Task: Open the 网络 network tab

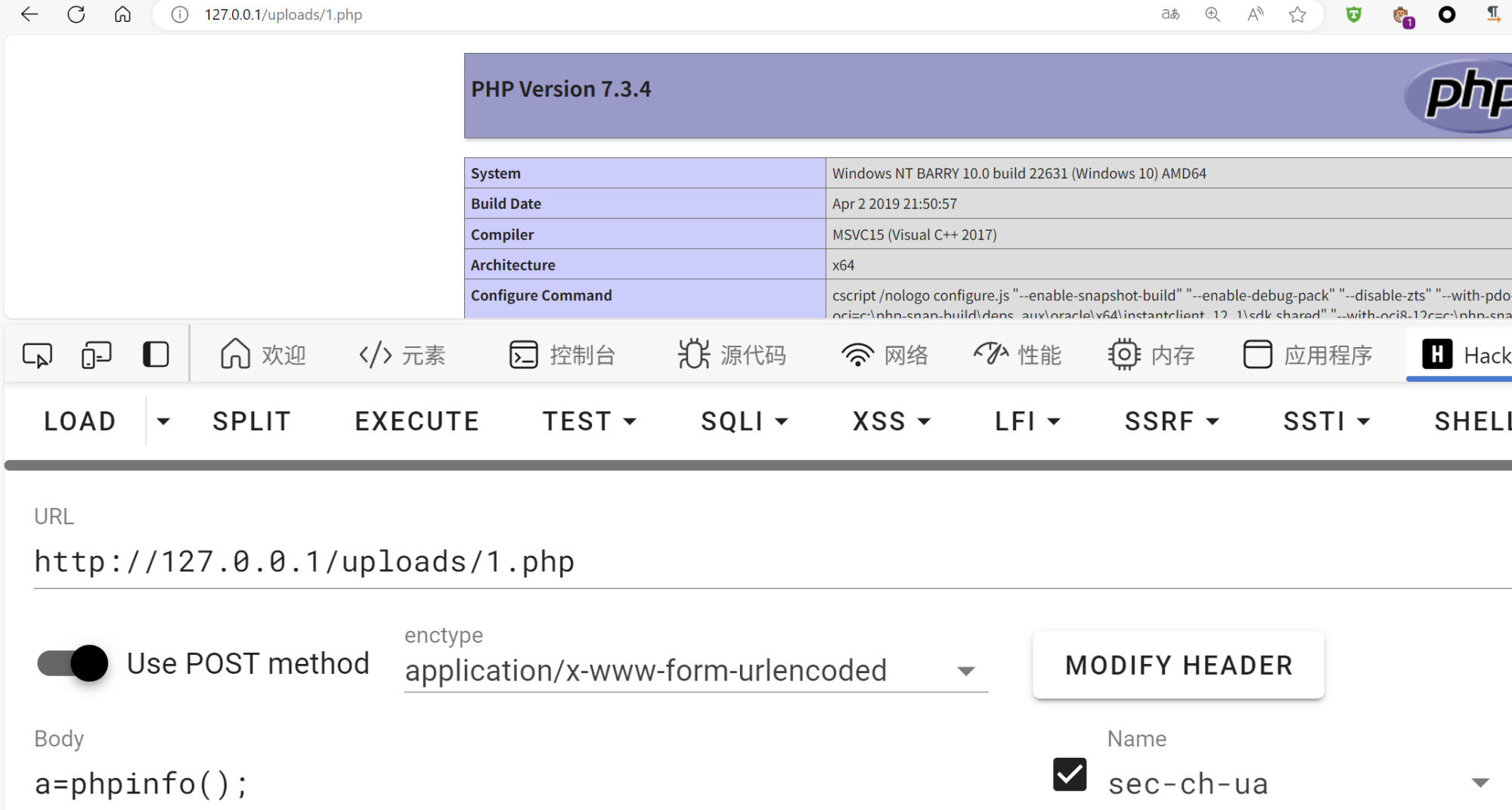Action: (885, 355)
